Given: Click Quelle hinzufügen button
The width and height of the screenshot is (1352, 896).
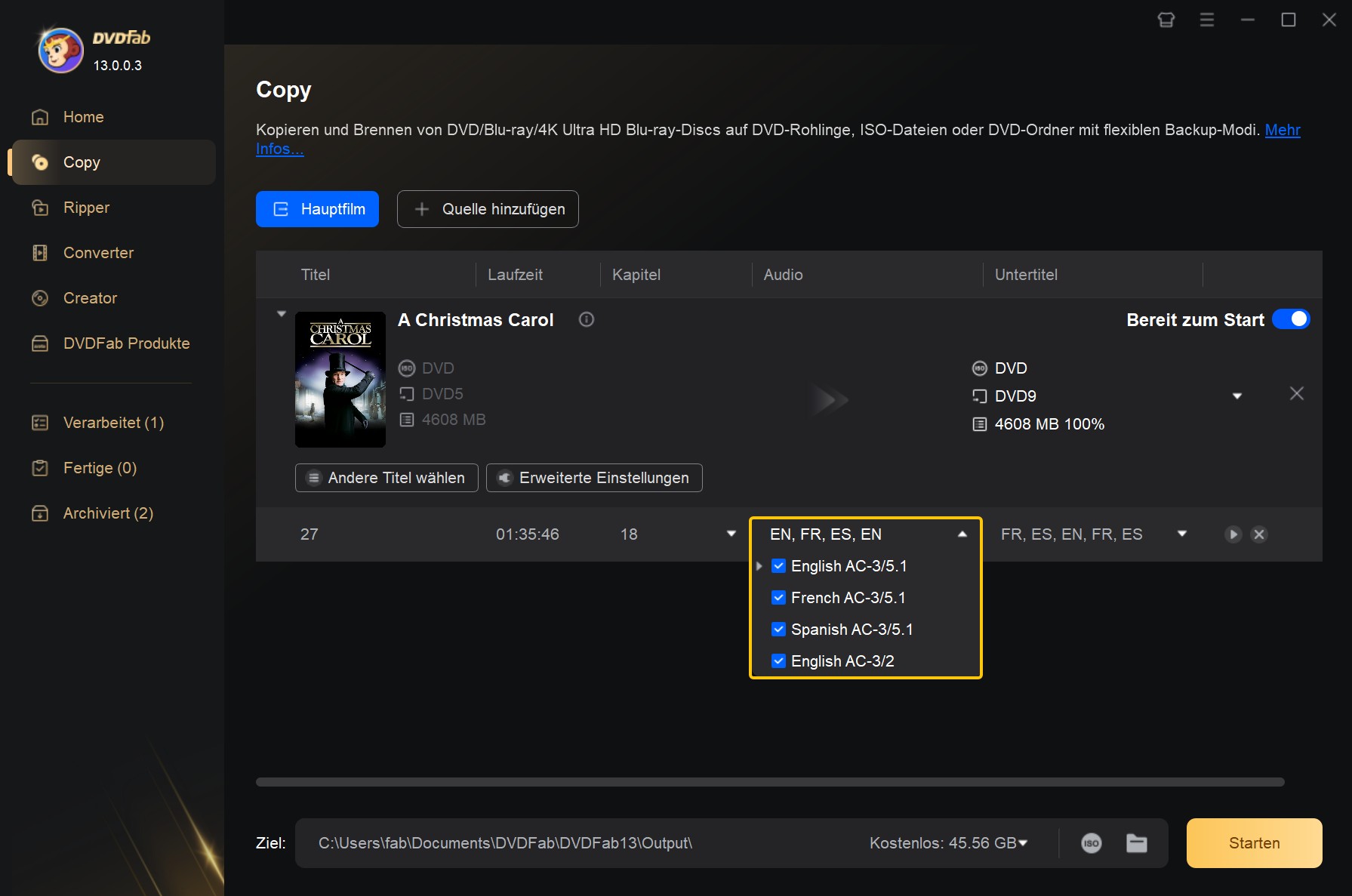Looking at the screenshot, I should click(x=488, y=209).
